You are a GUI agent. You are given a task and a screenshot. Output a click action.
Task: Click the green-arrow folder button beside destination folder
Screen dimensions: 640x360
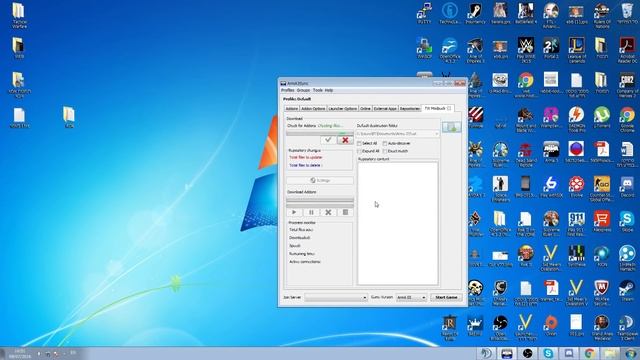pyautogui.click(x=451, y=127)
